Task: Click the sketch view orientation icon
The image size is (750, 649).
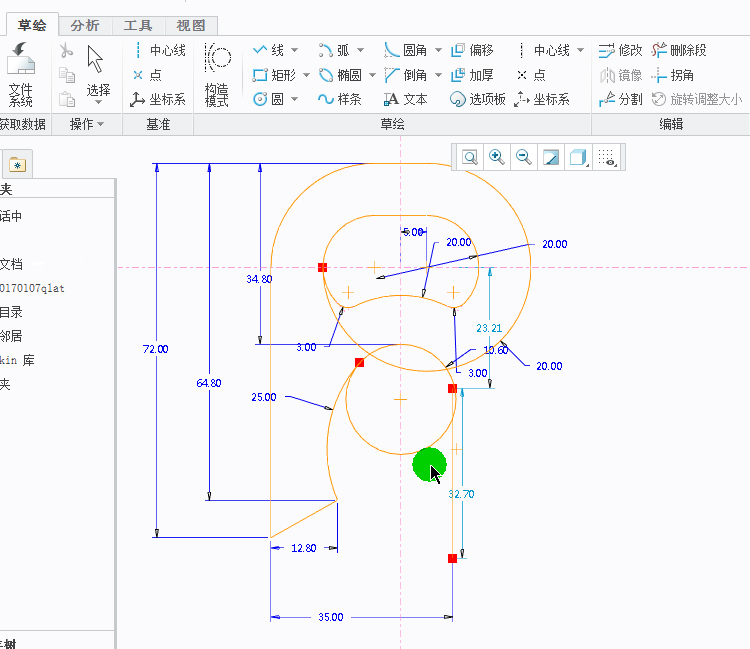Action: coord(551,157)
